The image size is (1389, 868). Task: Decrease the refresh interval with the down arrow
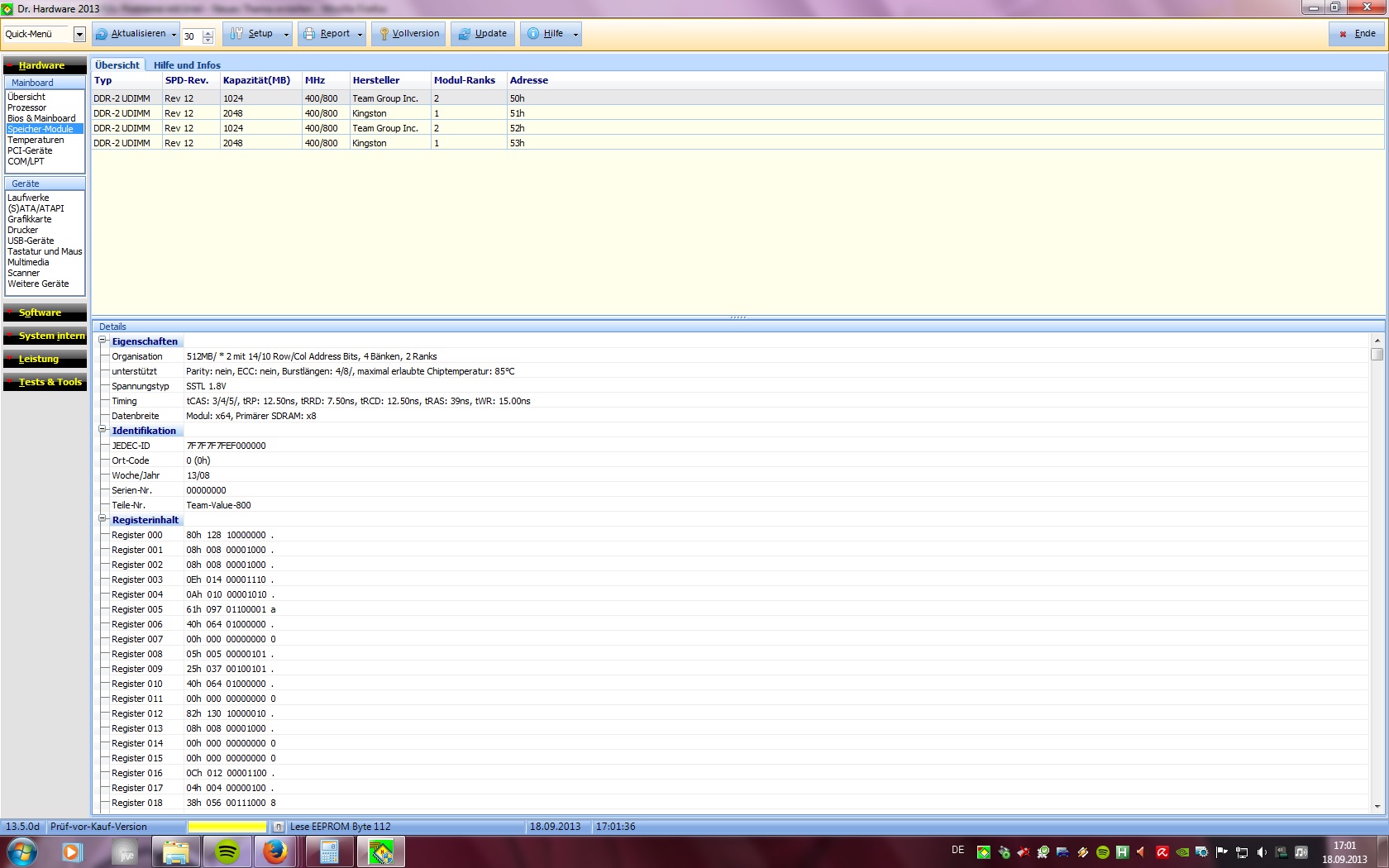tap(208, 40)
